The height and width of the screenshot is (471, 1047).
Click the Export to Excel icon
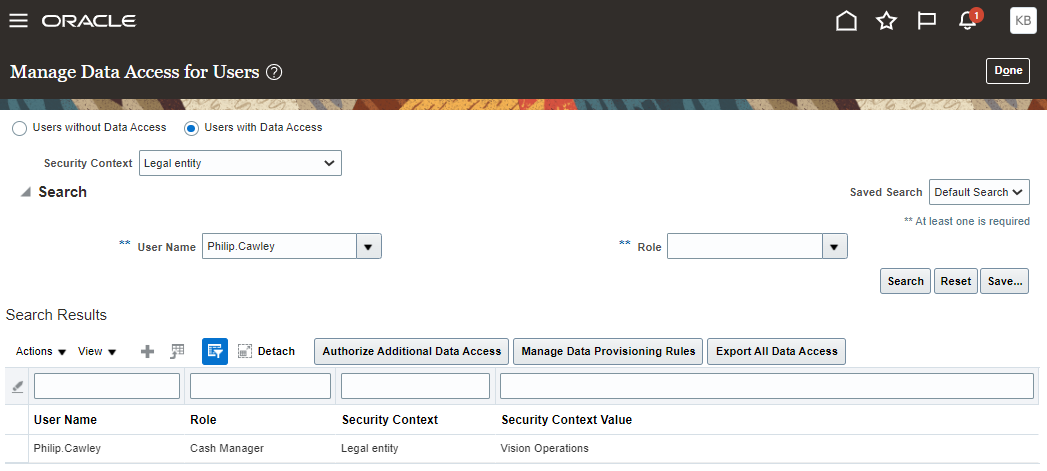[x=177, y=351]
